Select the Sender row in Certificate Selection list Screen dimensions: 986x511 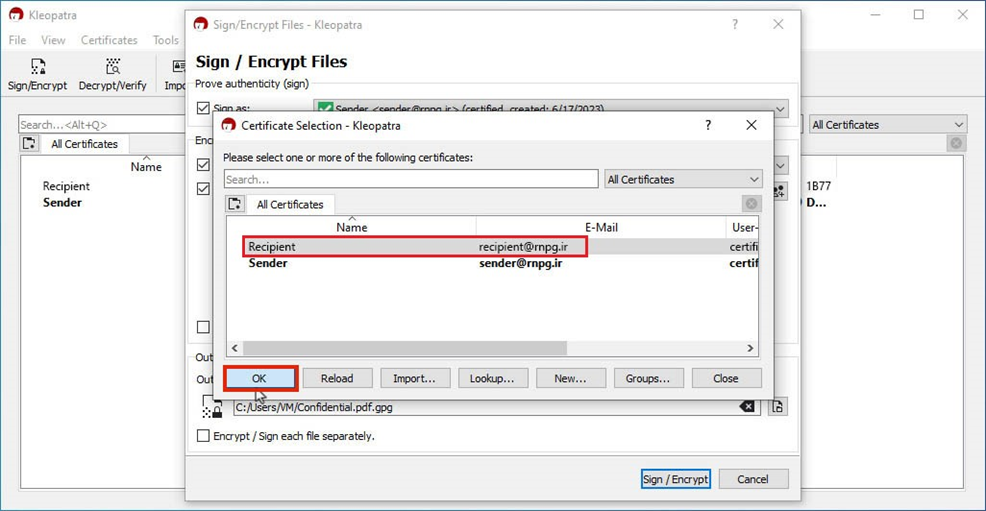click(492, 263)
